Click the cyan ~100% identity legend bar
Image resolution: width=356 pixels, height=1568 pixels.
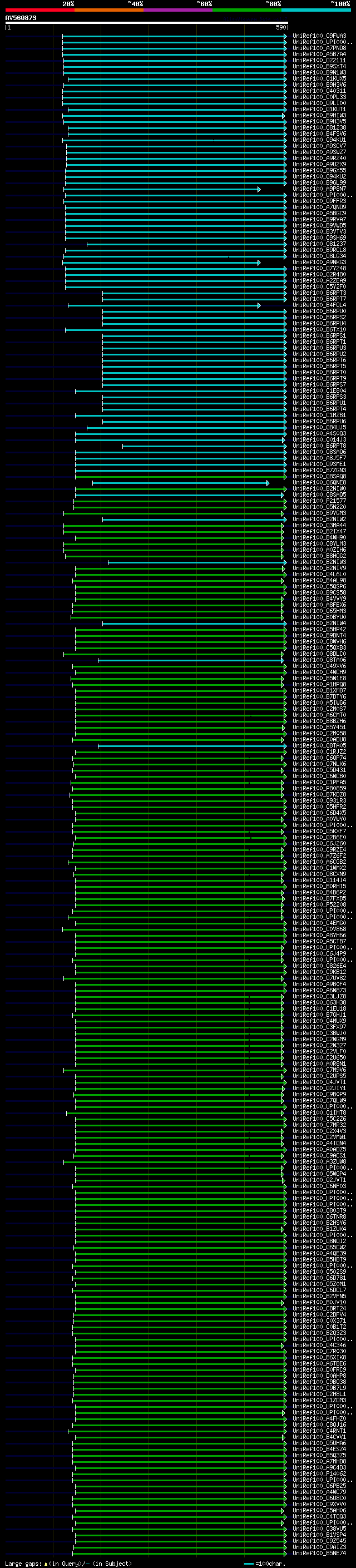315,10
